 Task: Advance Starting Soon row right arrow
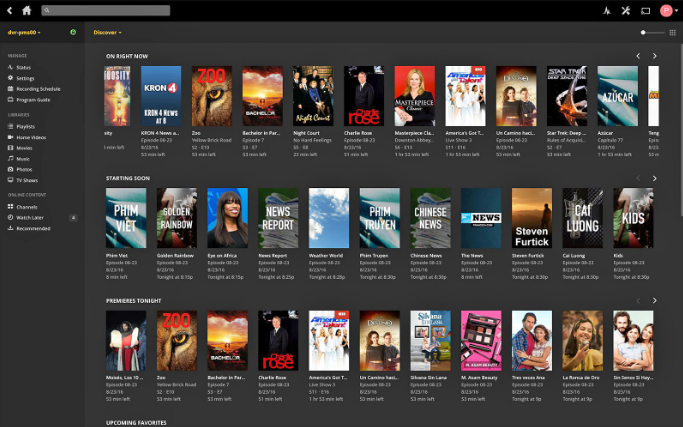[654, 178]
